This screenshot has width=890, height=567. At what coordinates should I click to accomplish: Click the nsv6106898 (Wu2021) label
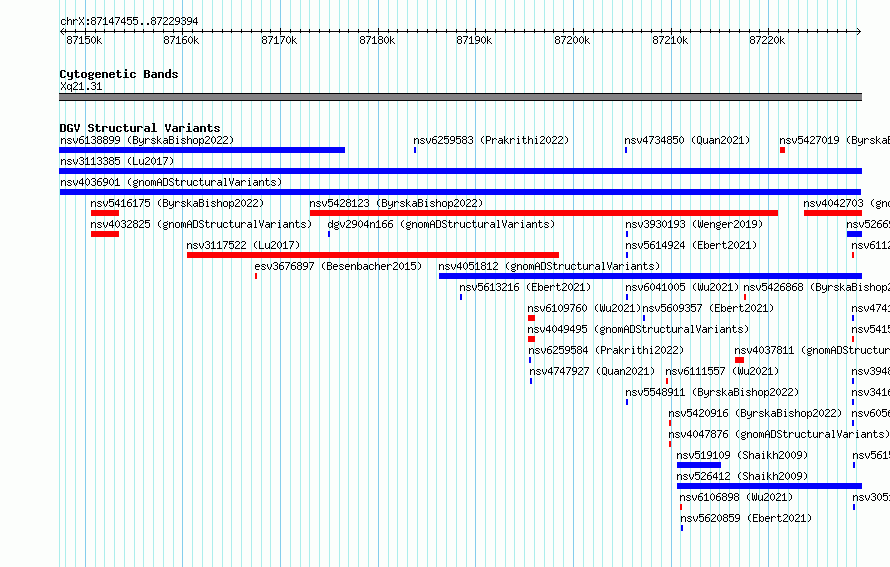736,497
